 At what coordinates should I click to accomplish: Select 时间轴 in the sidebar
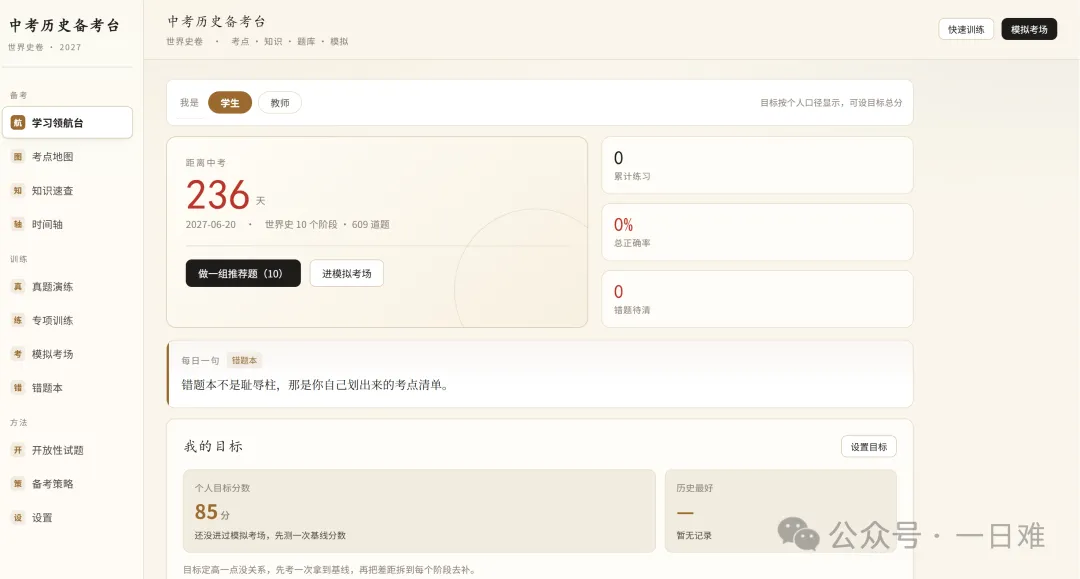click(x=68, y=224)
